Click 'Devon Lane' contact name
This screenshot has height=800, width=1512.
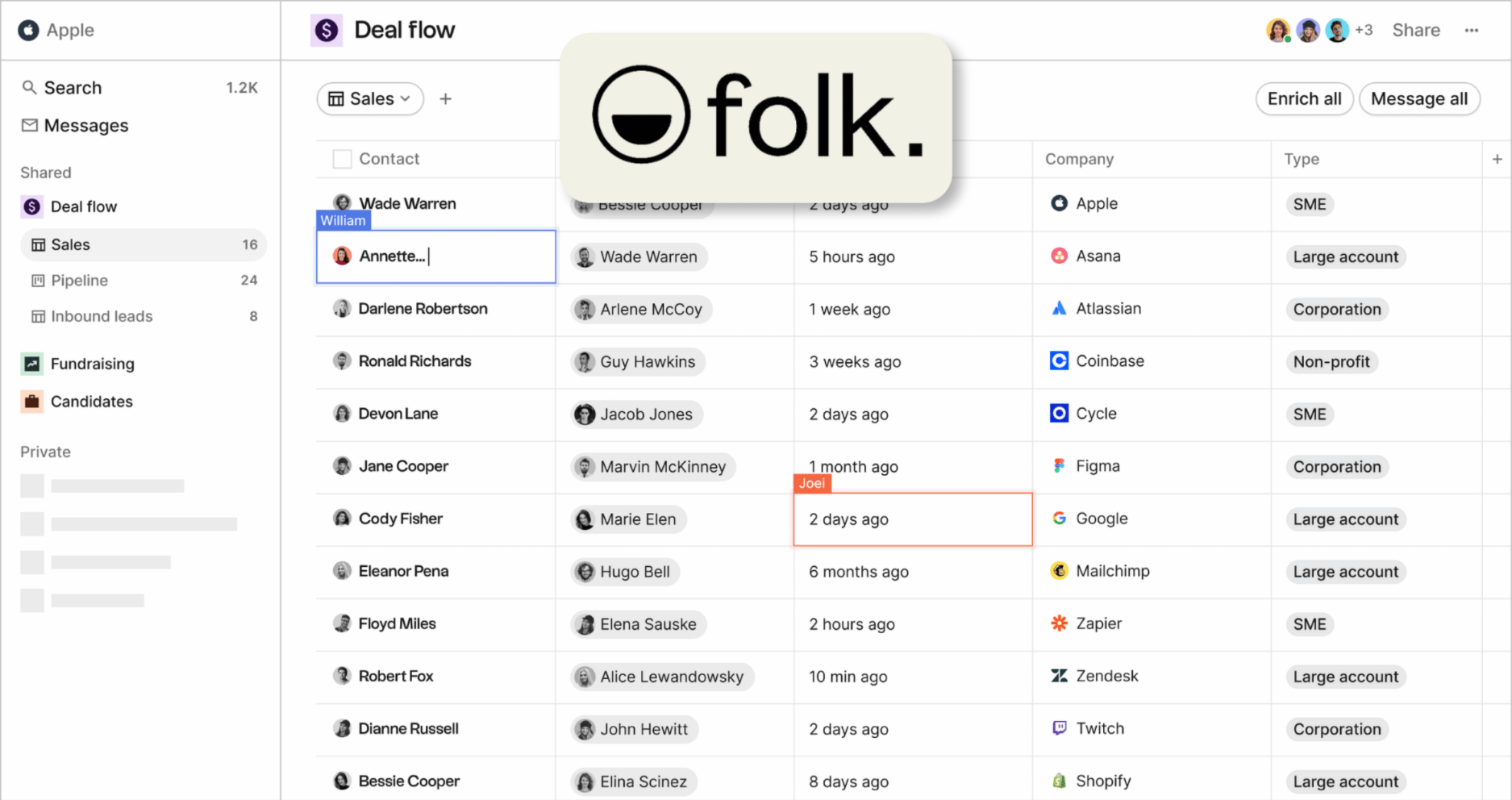(398, 413)
